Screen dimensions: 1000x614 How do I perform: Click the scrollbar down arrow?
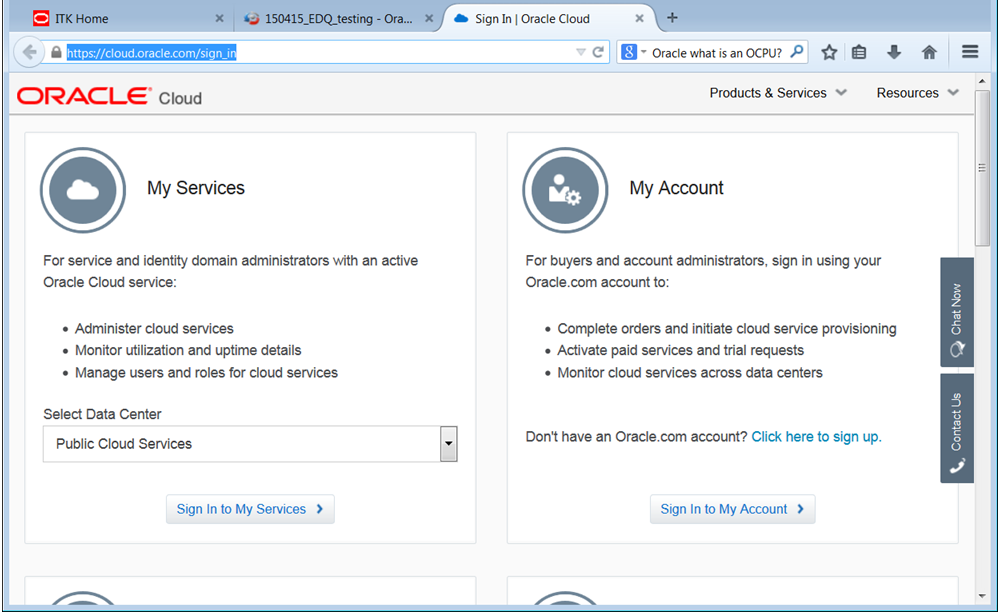tap(982, 597)
